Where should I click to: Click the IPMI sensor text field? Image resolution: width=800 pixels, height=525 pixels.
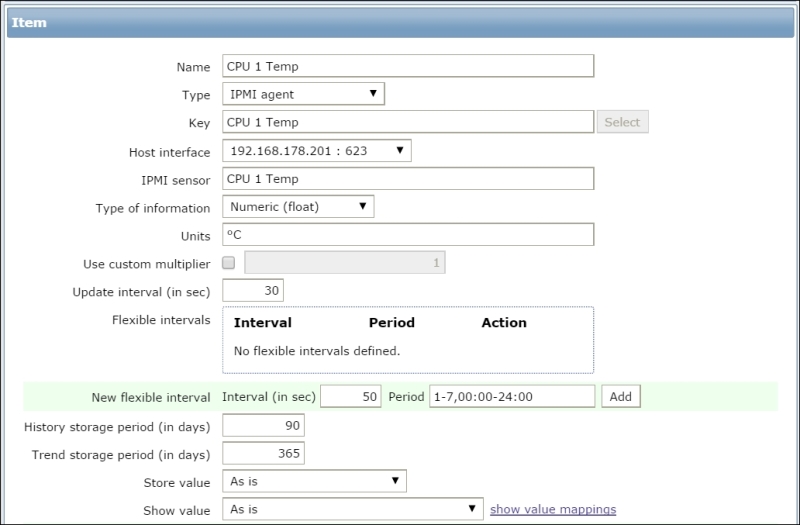[x=407, y=179]
